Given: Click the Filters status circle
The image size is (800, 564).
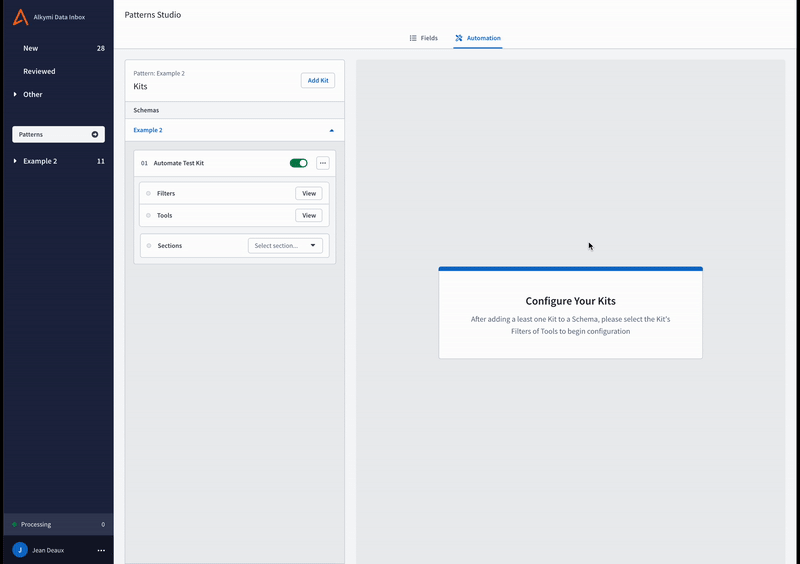Looking at the screenshot, I should (148, 193).
